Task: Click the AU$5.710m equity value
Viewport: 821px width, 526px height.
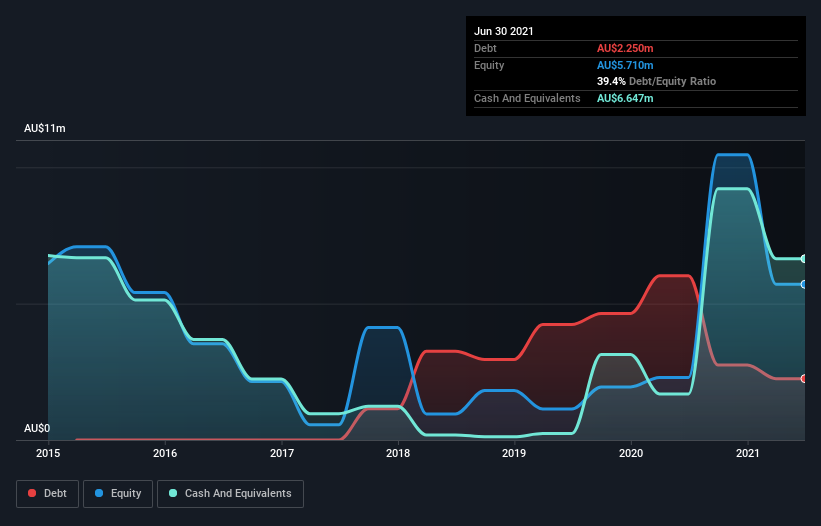Action: 625,65
